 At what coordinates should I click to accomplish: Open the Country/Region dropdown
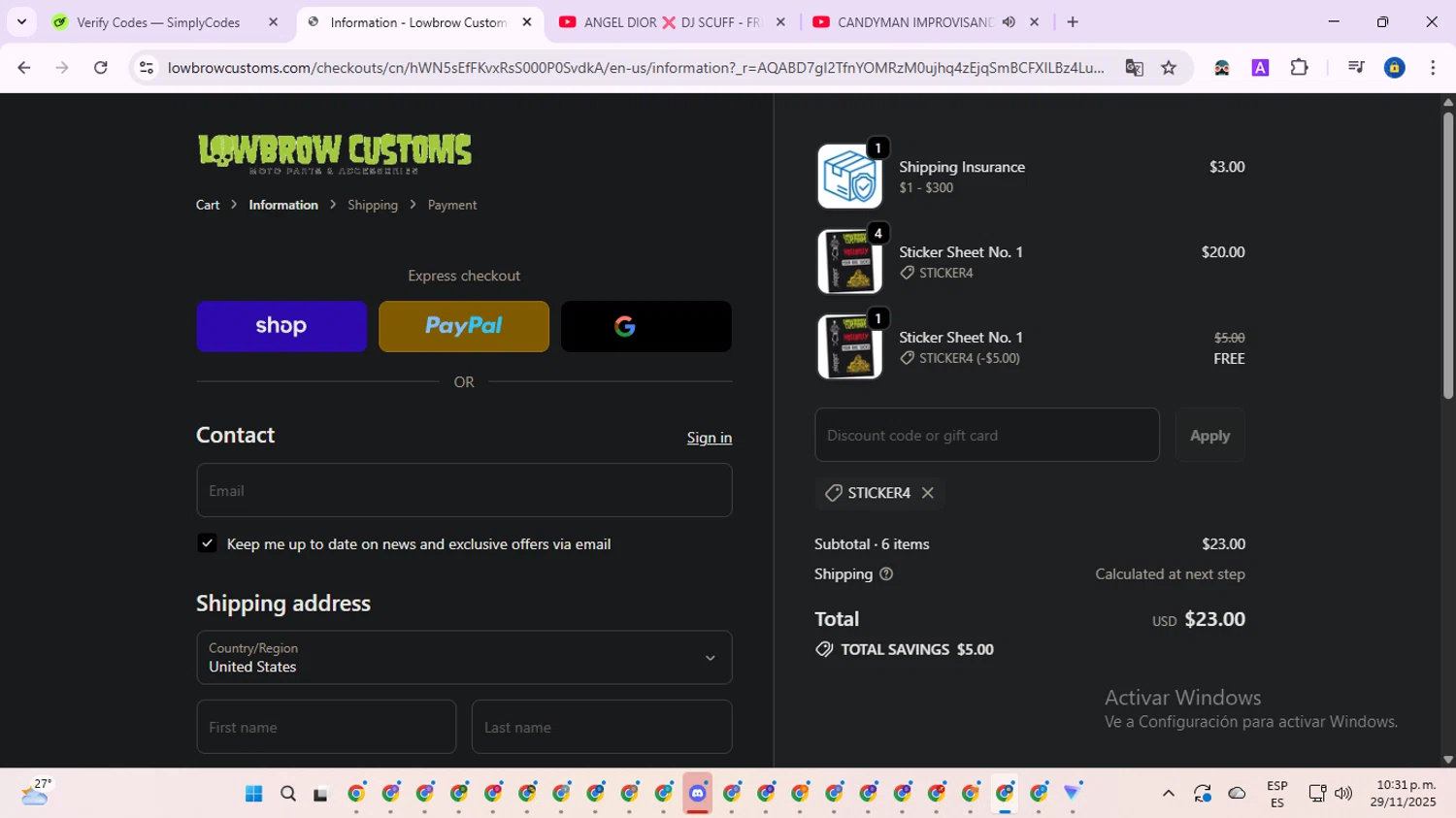pos(464,658)
